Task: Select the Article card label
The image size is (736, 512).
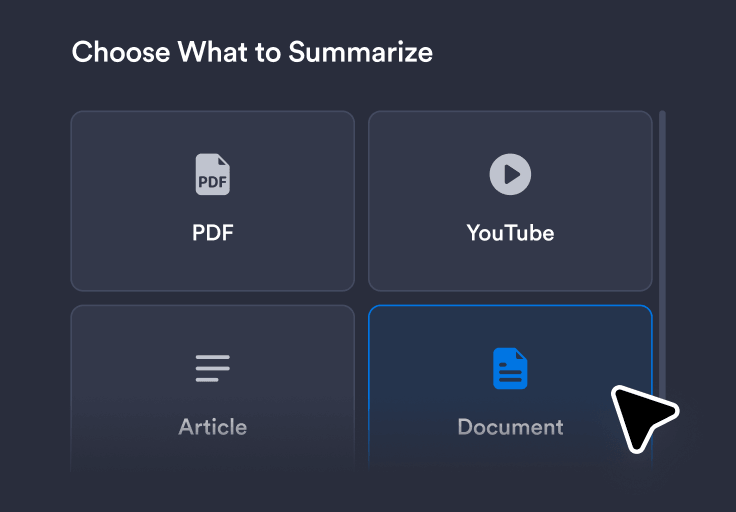Action: tap(213, 427)
